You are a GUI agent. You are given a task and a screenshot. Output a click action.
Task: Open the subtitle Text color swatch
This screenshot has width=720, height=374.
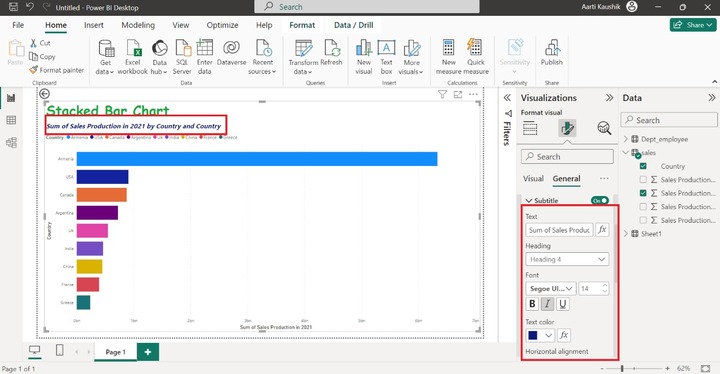(540, 335)
